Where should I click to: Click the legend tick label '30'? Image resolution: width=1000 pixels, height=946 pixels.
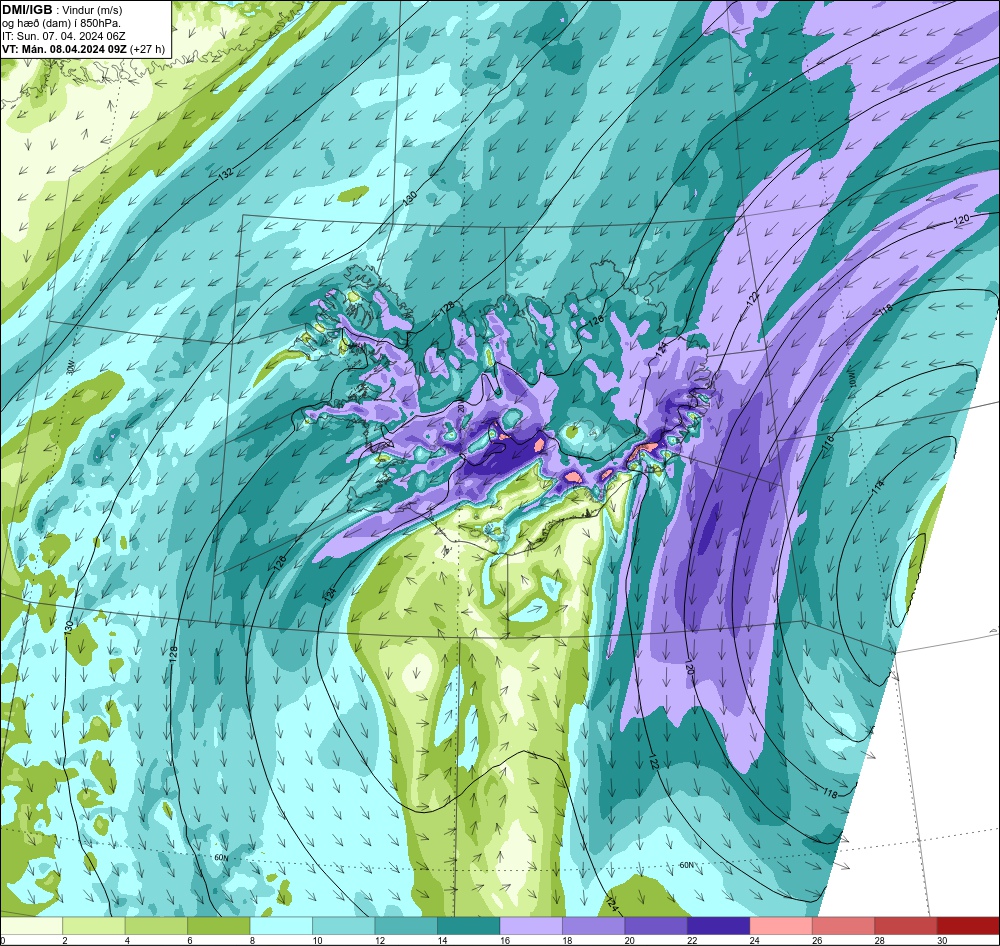[x=942, y=940]
